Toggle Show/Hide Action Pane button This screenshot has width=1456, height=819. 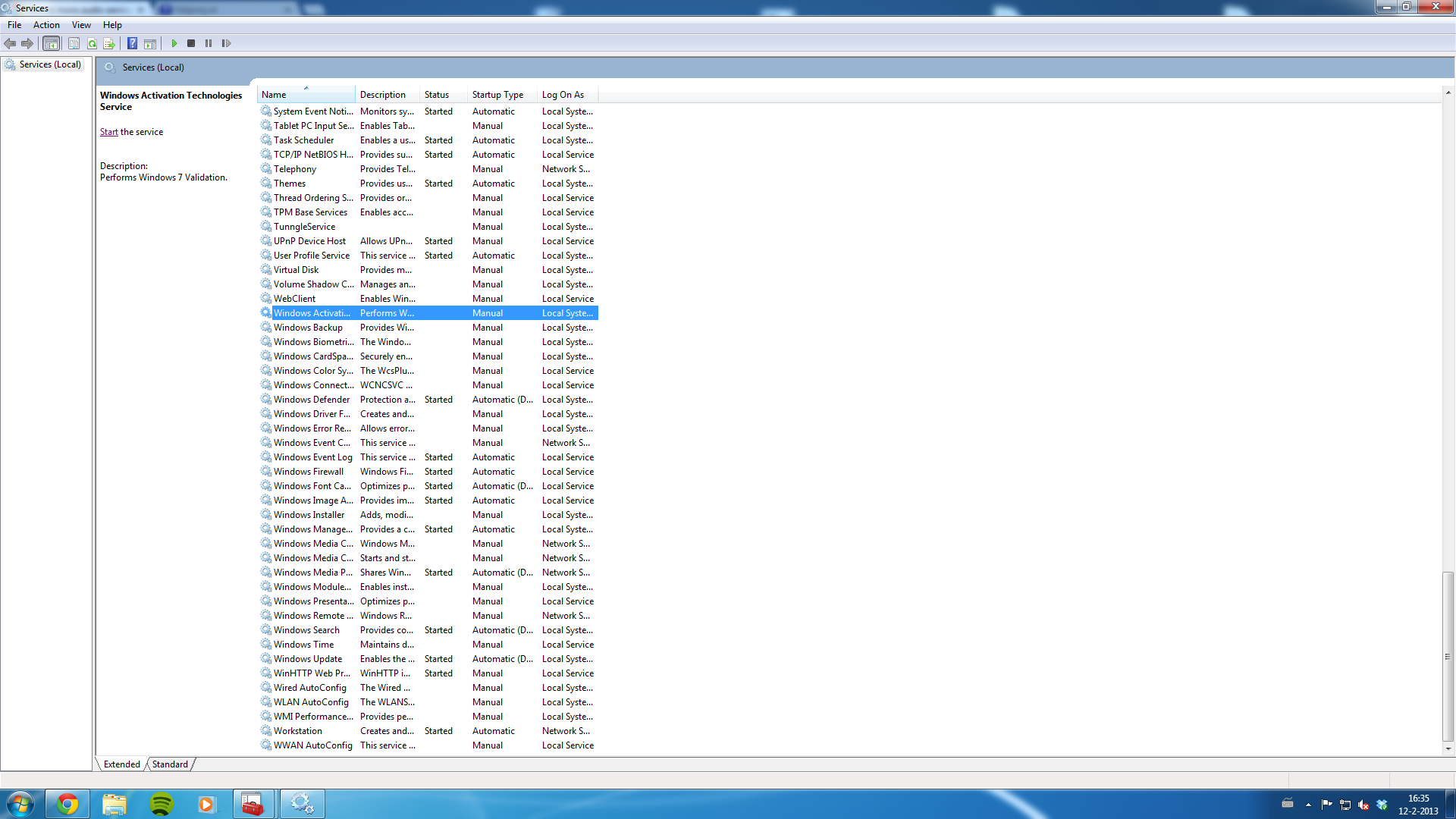tap(150, 43)
